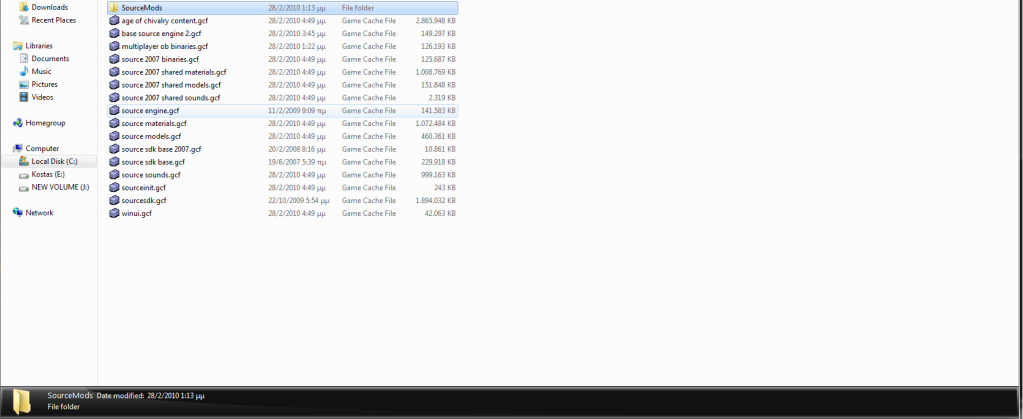Select the Kostas (E:) drive

click(47, 174)
